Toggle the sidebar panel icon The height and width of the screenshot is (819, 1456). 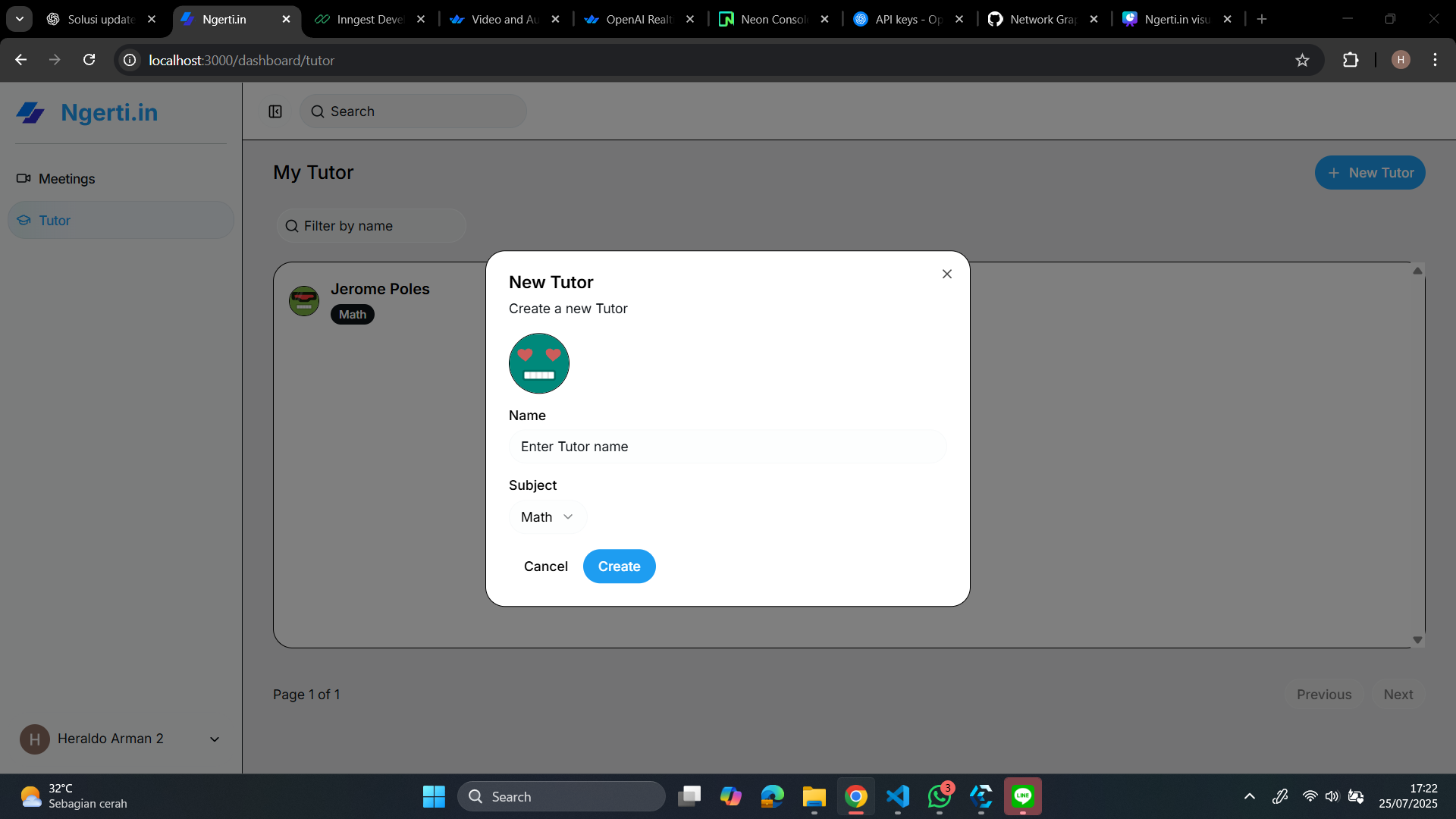tap(275, 111)
